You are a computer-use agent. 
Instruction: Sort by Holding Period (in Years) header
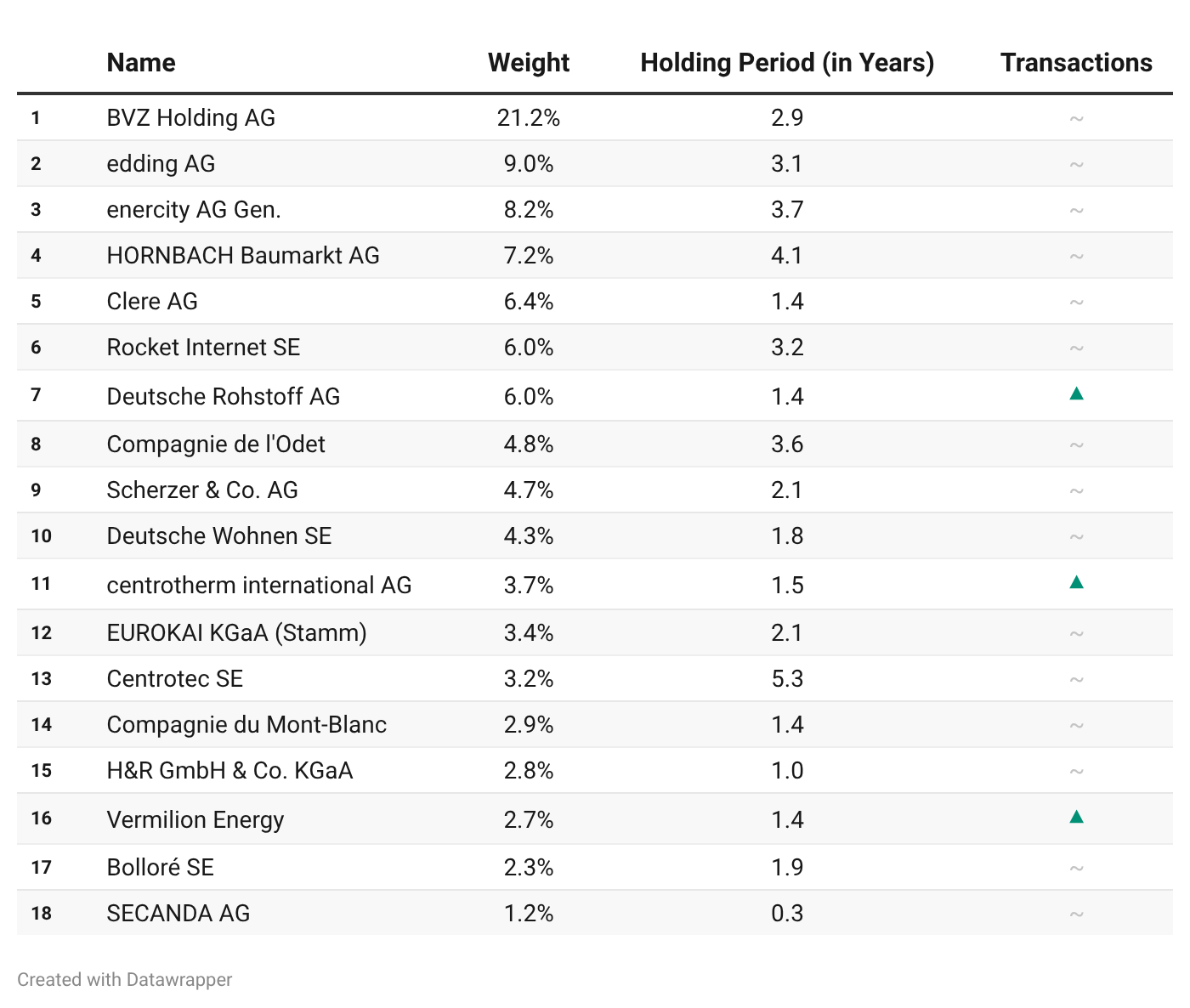pyautogui.click(x=787, y=63)
